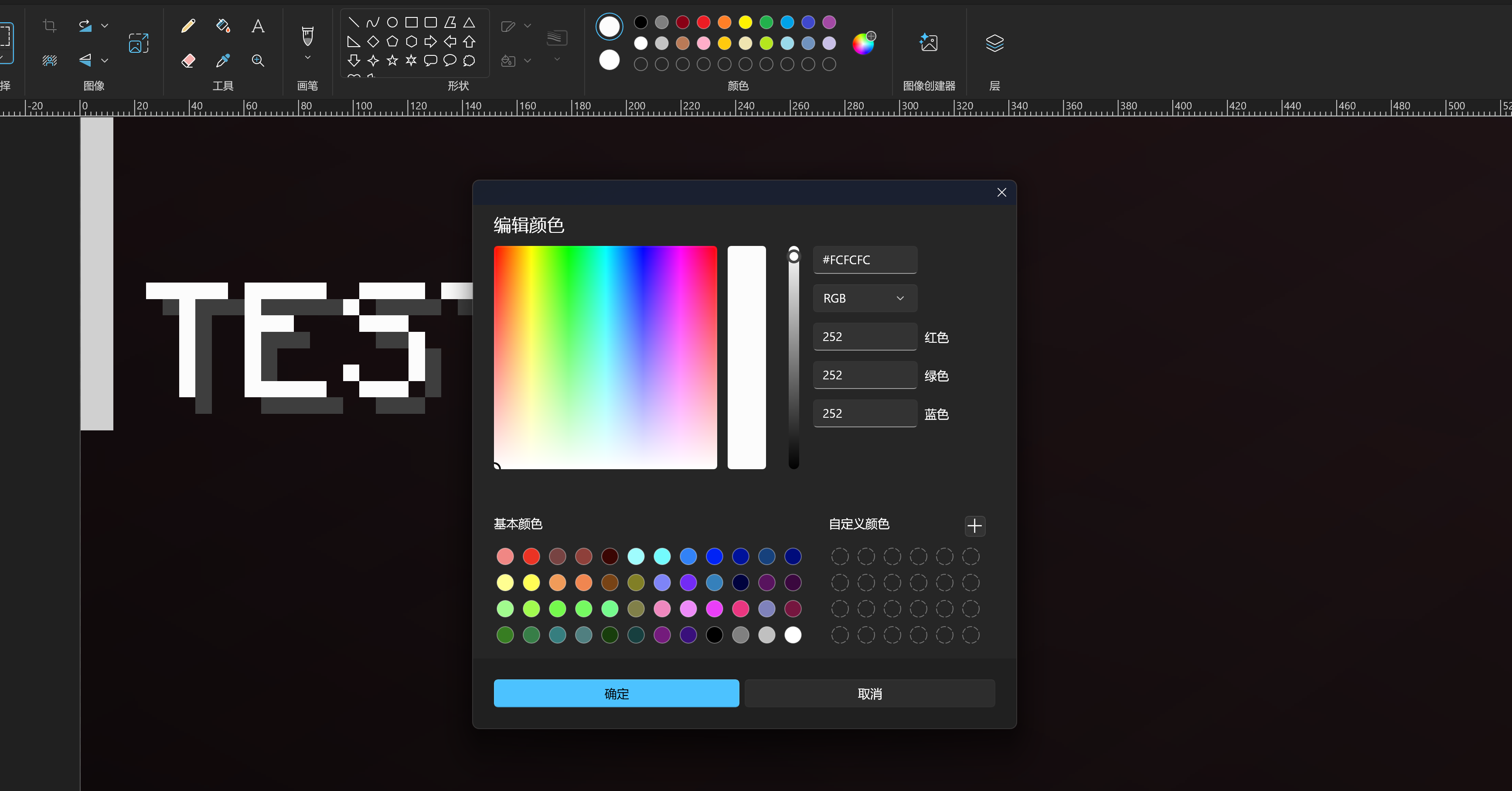Expand the RGB color model dropdown

tap(865, 298)
